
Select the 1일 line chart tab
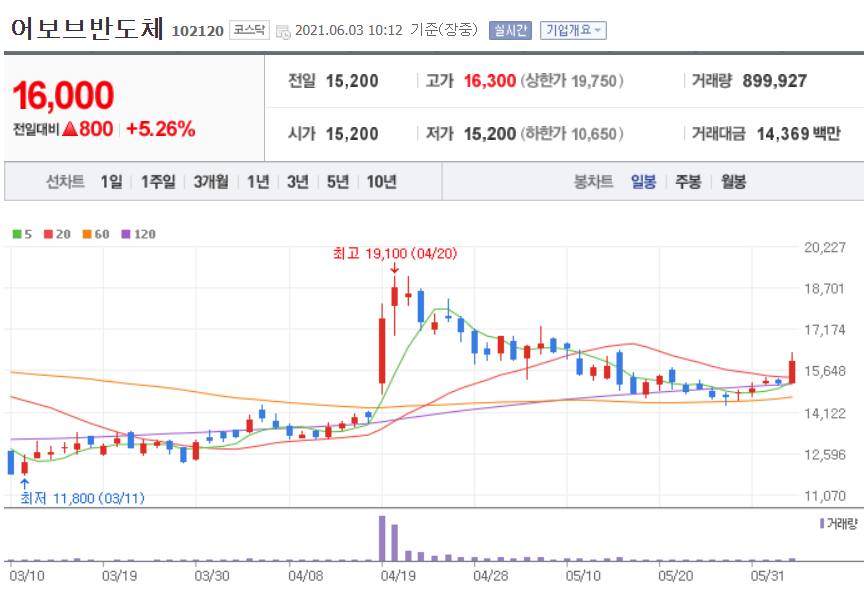click(111, 181)
